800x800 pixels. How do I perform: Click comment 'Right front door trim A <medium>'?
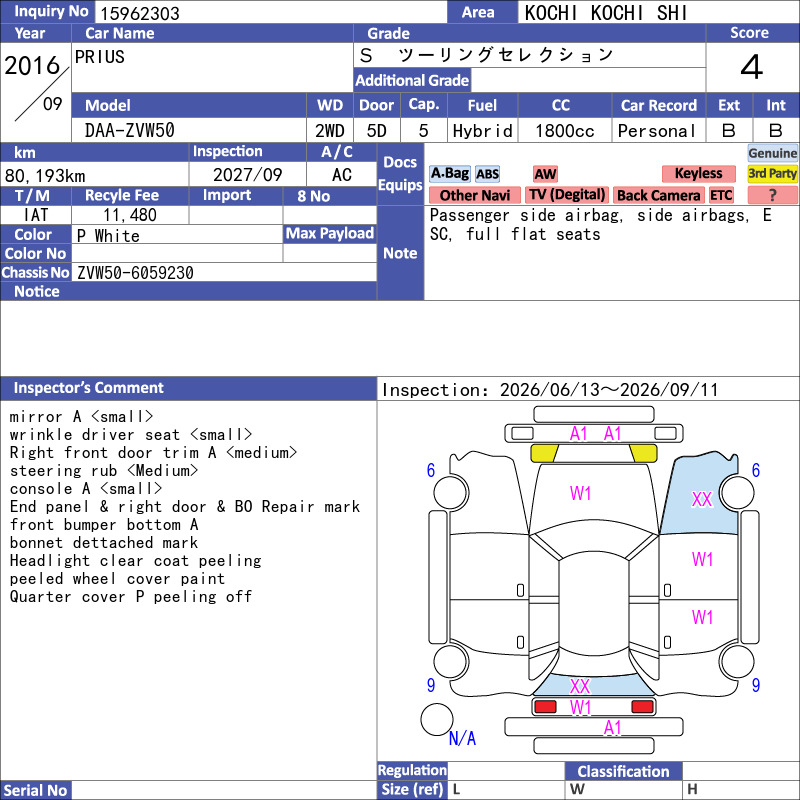[153, 453]
